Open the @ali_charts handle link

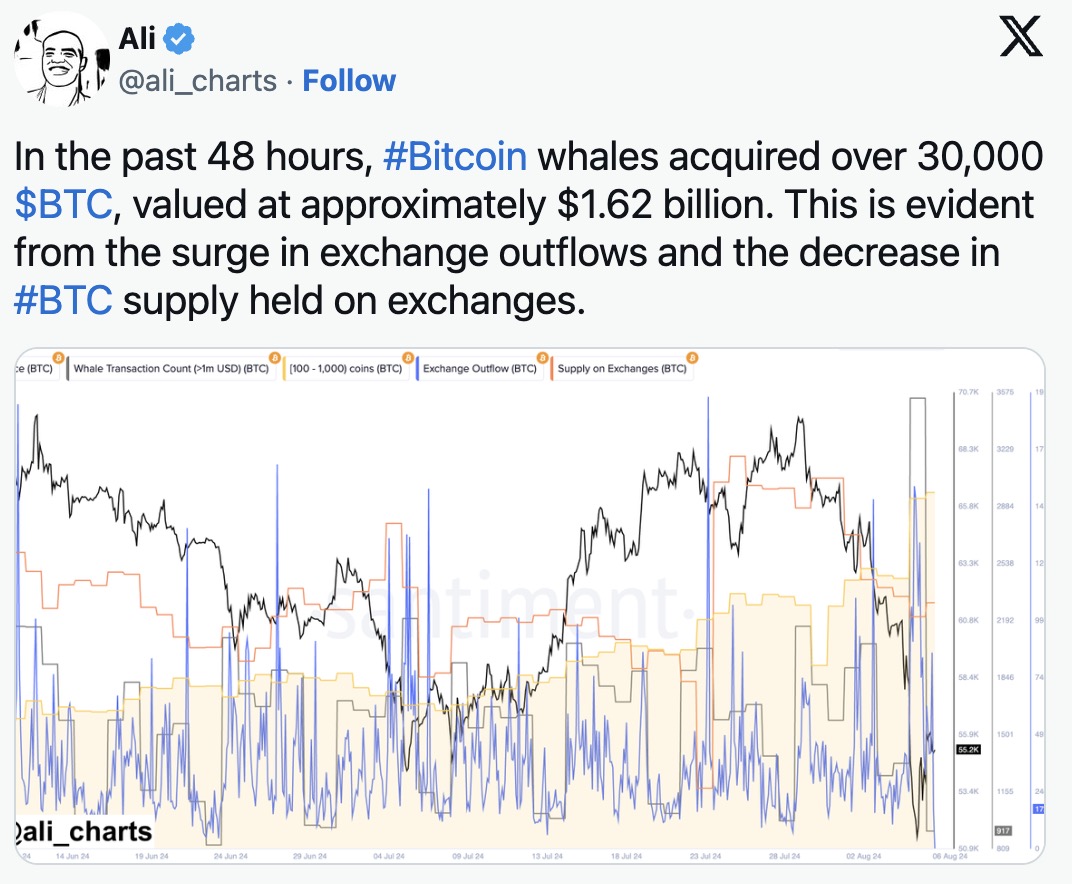(x=198, y=81)
